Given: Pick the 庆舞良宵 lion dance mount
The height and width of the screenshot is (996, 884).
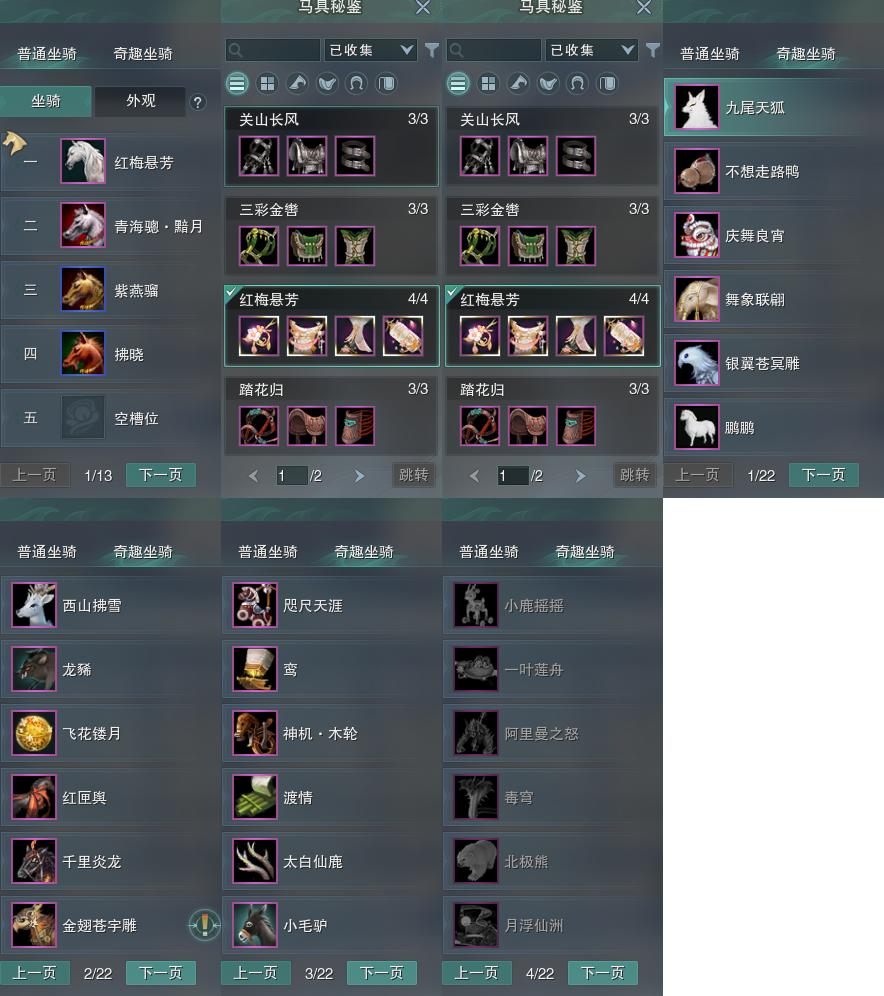Looking at the screenshot, I should coord(697,235).
